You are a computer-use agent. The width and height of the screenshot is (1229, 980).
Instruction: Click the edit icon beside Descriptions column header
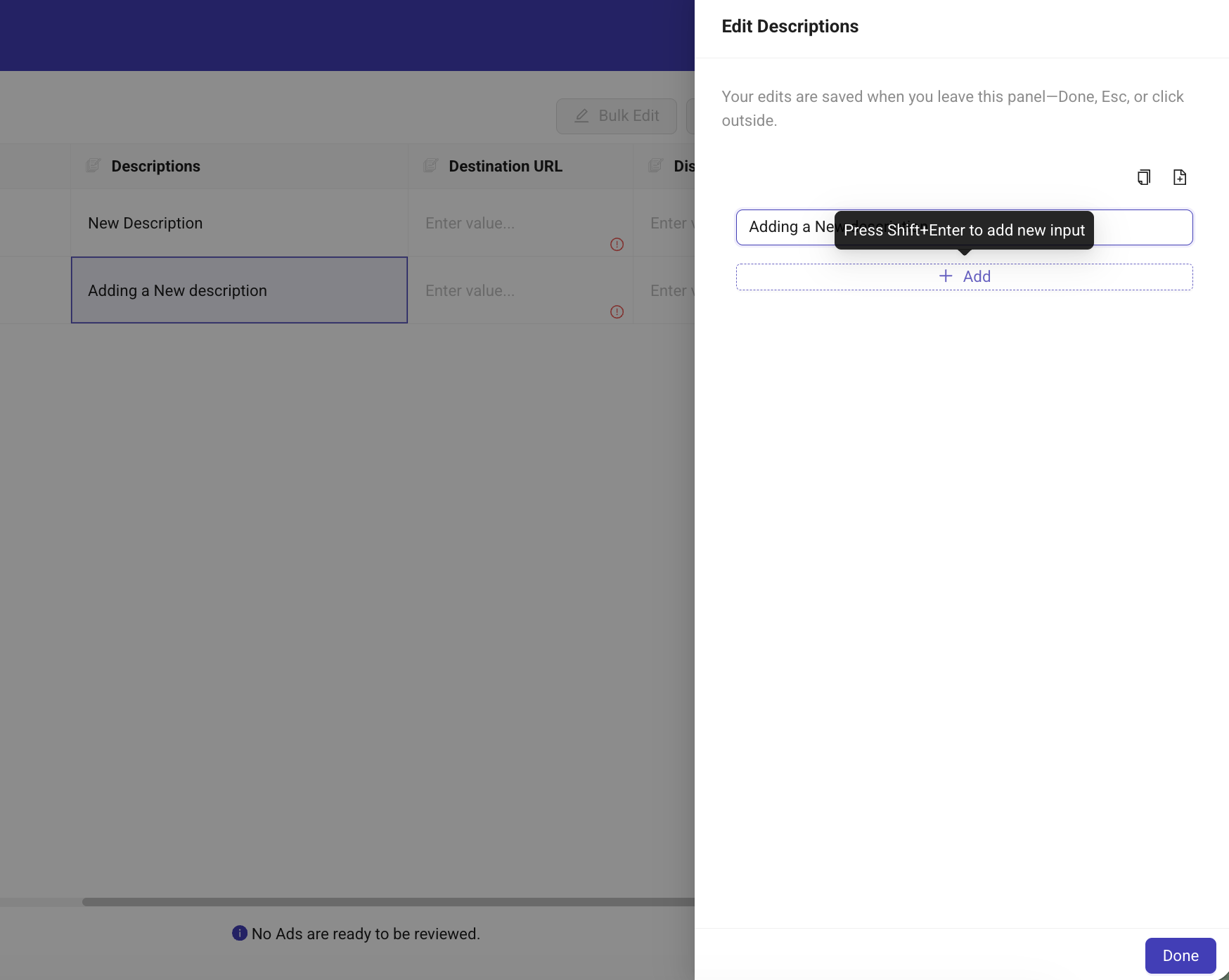[x=93, y=166]
